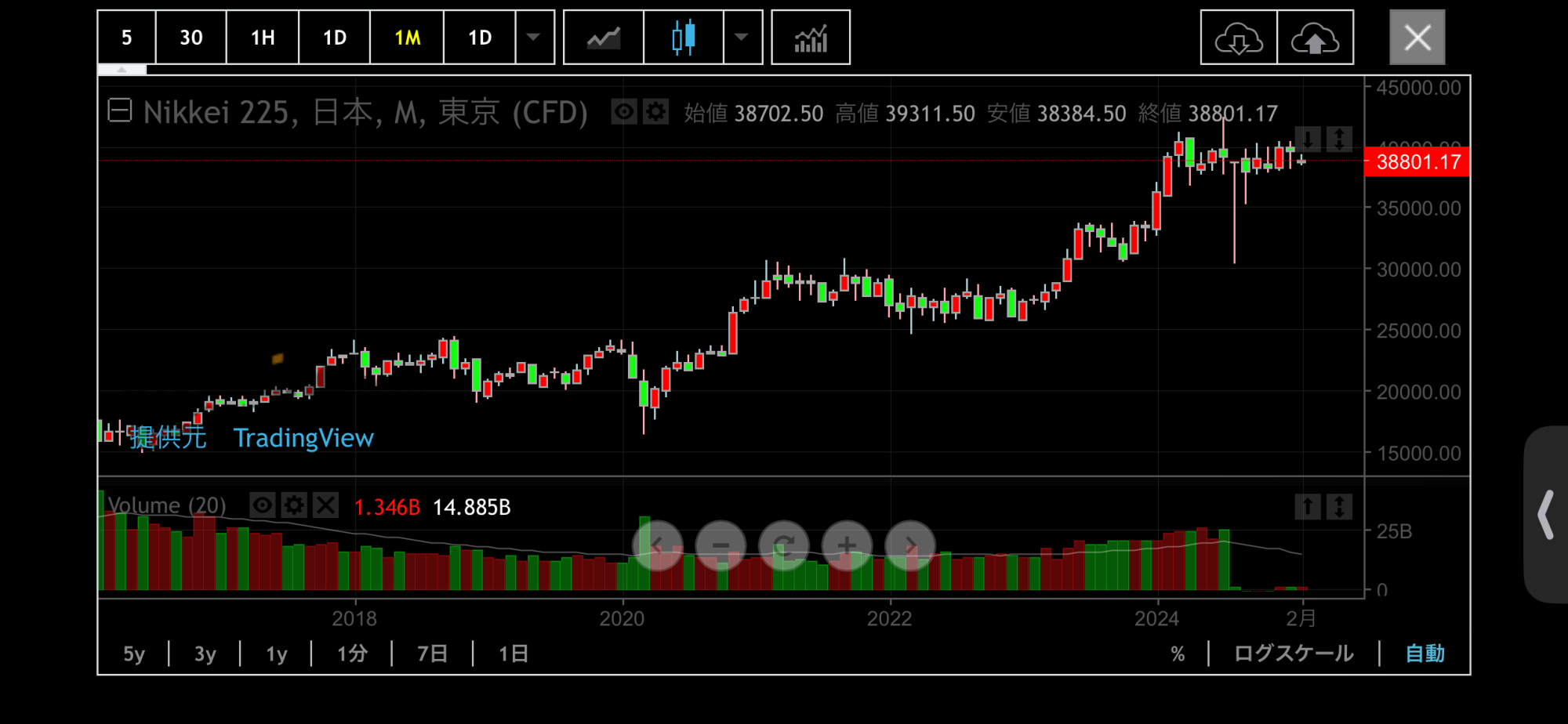
Task: Expand the timeframe dropdown arrow
Action: pyautogui.click(x=534, y=38)
